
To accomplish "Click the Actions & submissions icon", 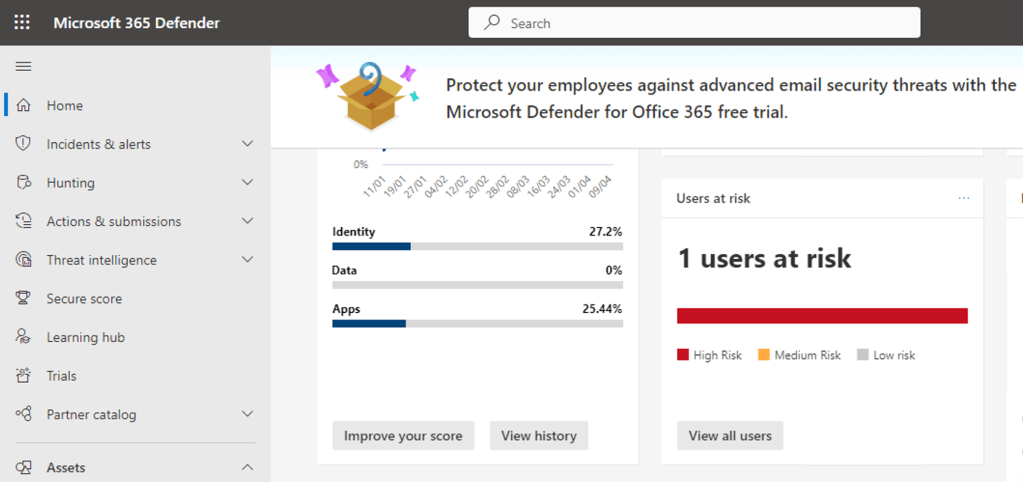I will 24,221.
